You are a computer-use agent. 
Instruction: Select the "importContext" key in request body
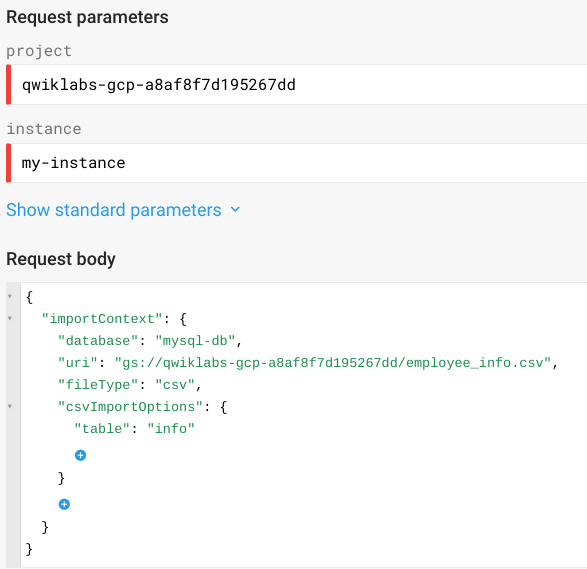coord(102,319)
